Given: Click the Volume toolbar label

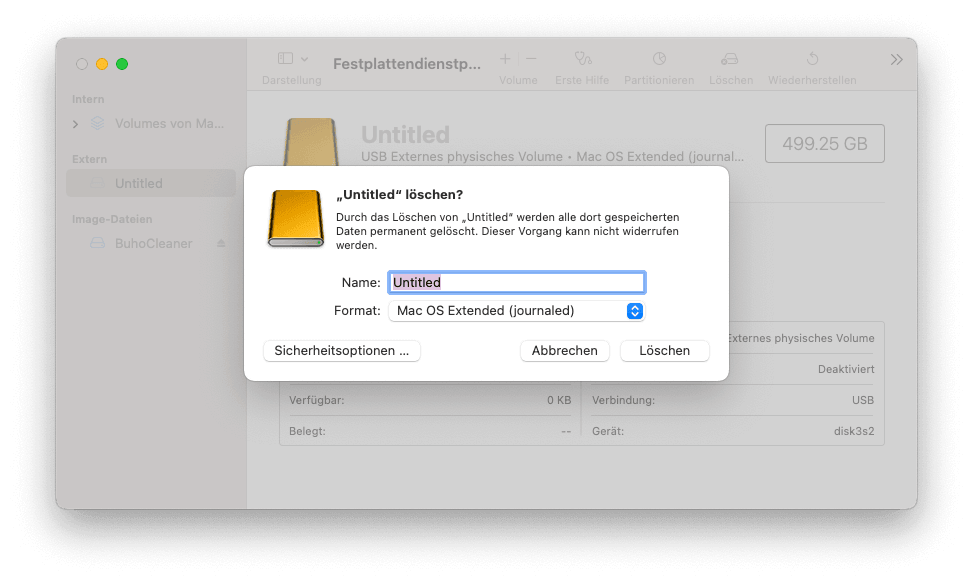Looking at the screenshot, I should click(x=518, y=81).
